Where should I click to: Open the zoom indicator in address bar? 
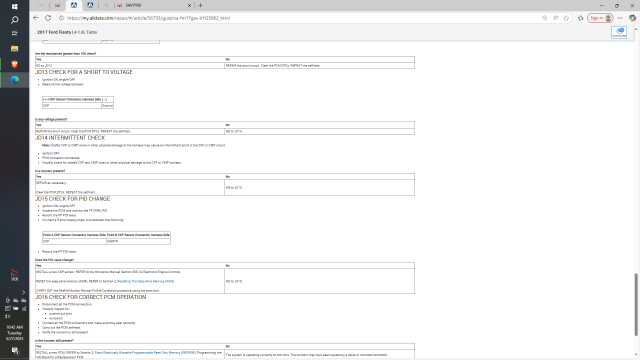[x=544, y=18]
